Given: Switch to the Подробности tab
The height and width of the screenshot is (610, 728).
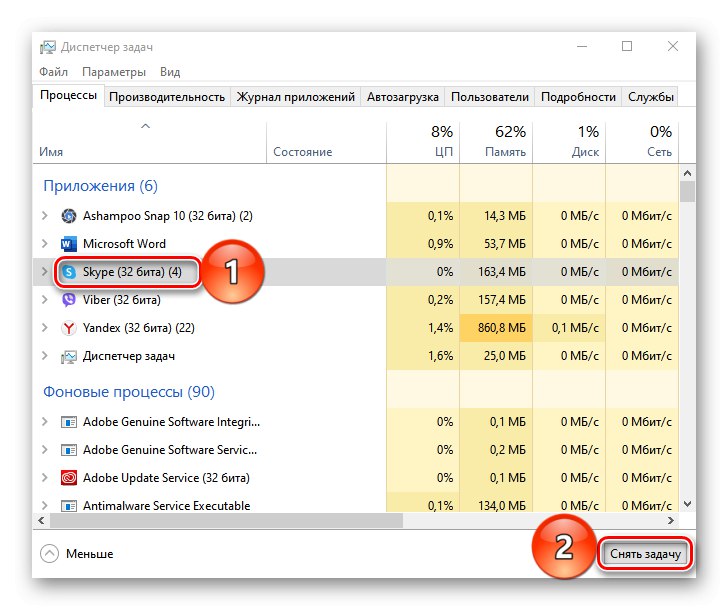Looking at the screenshot, I should [578, 97].
